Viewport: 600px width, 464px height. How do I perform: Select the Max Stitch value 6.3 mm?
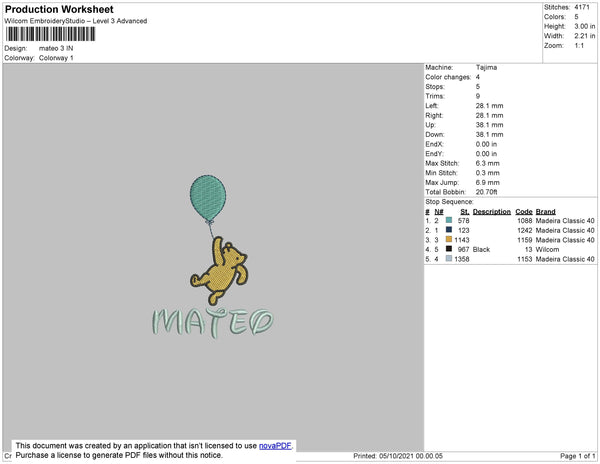pos(488,163)
